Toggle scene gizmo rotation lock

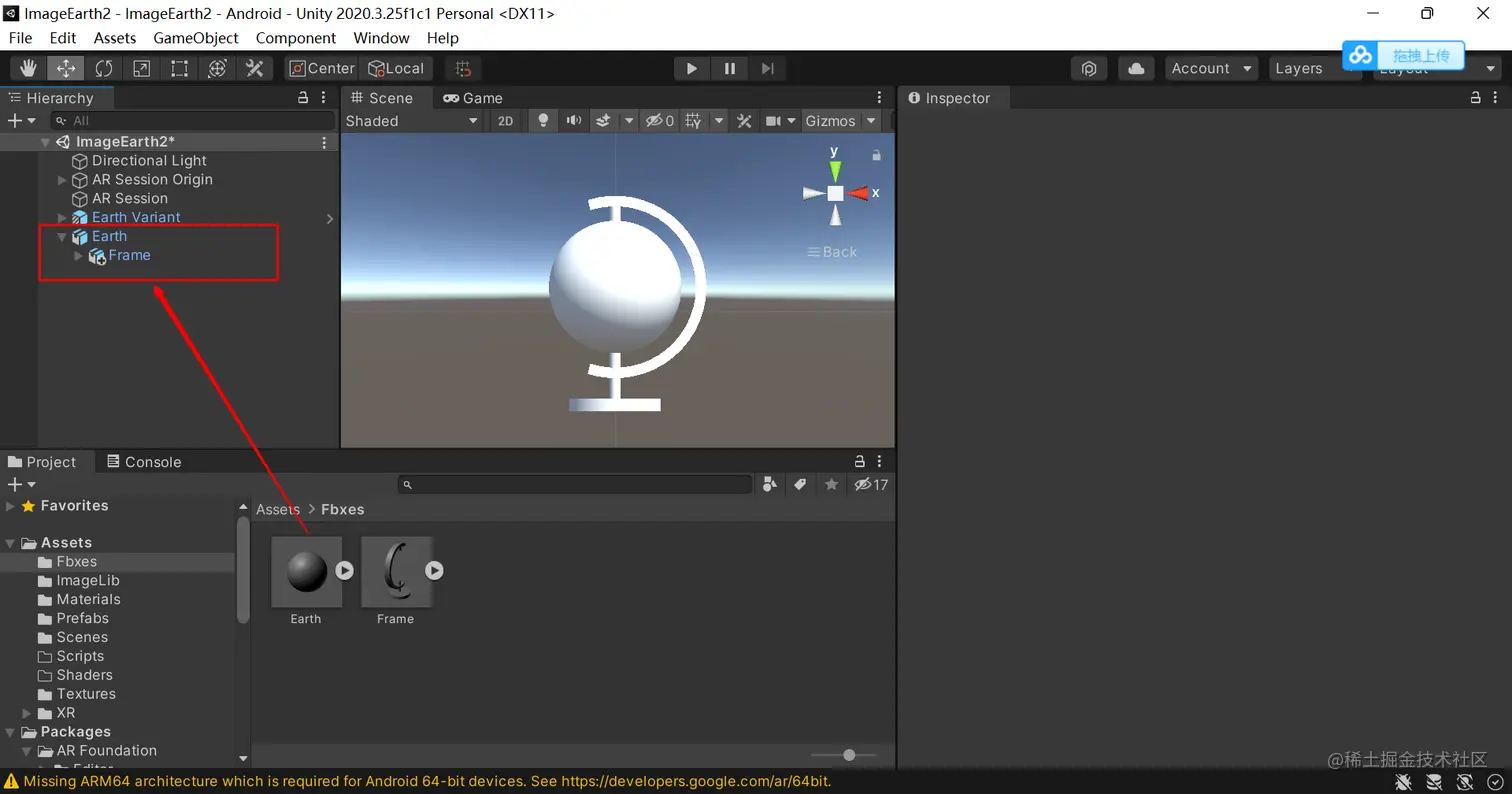click(877, 155)
